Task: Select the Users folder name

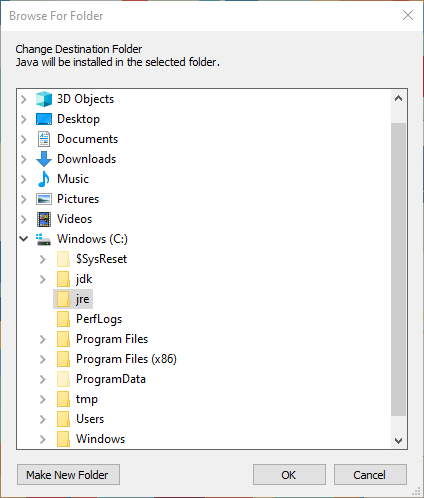Action: (x=90, y=419)
